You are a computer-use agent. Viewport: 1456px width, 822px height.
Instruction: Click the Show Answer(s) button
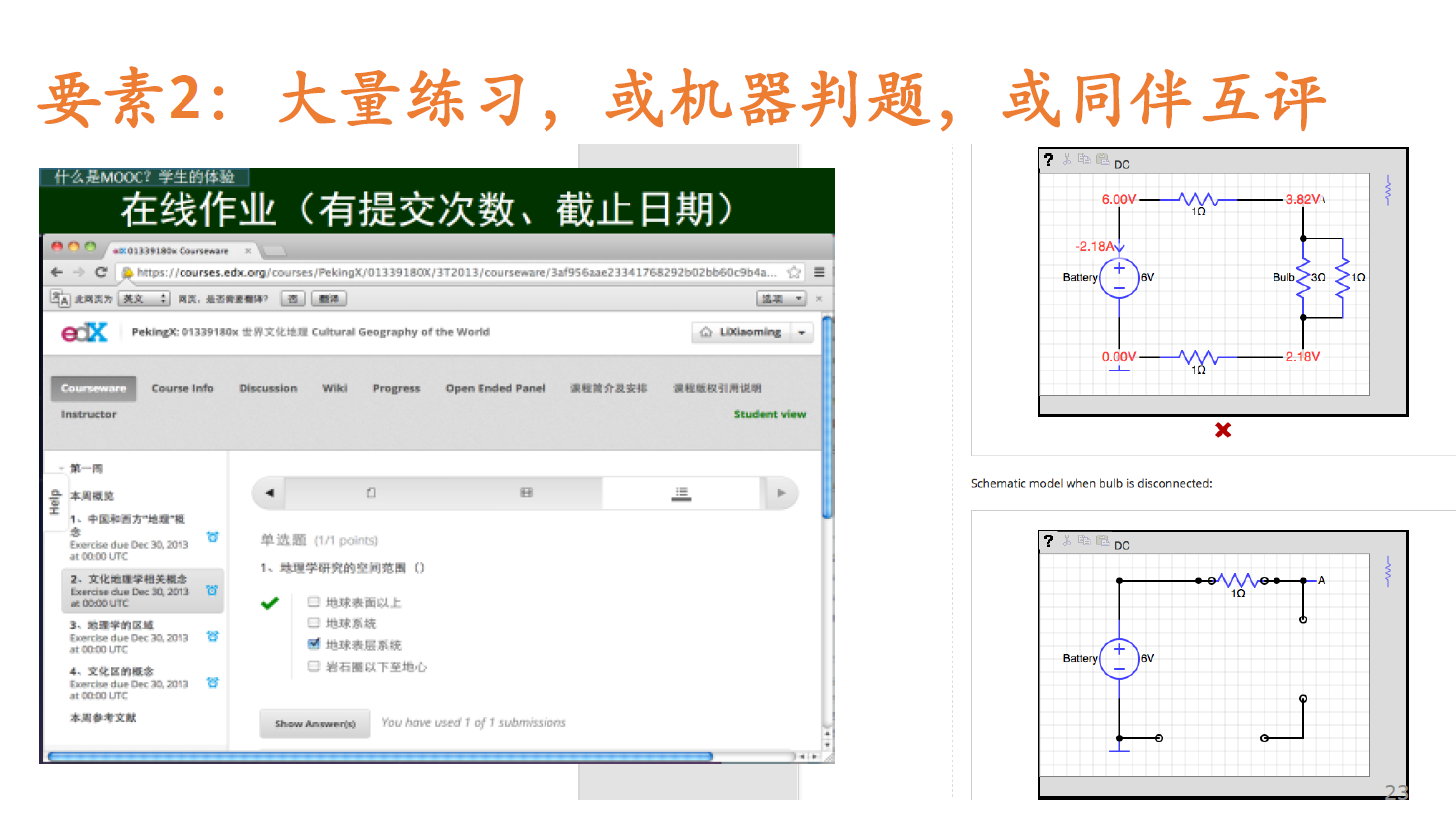pyautogui.click(x=315, y=723)
